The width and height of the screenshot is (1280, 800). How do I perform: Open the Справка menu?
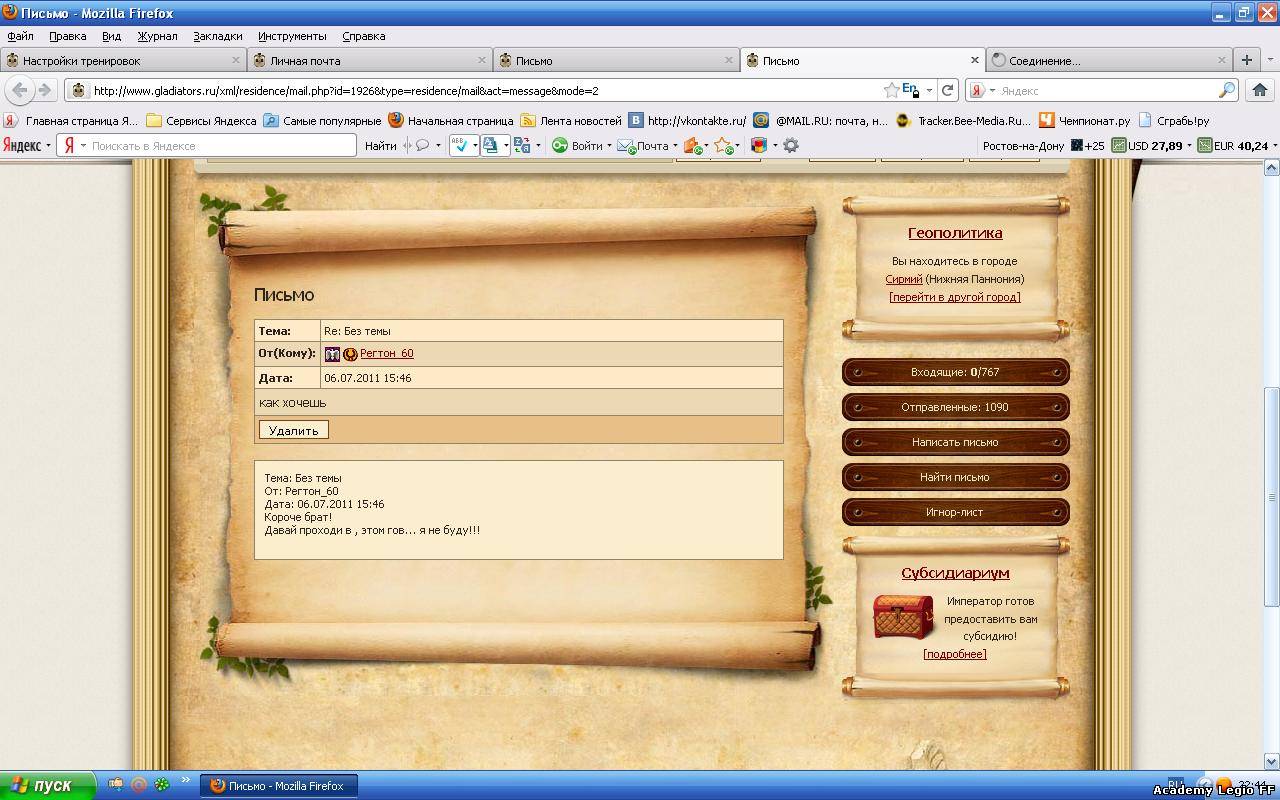point(363,36)
